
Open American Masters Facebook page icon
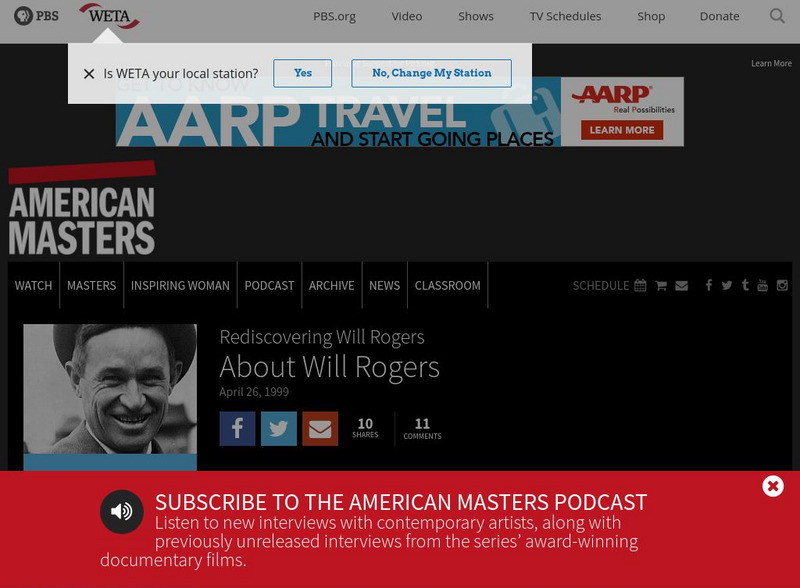(709, 285)
